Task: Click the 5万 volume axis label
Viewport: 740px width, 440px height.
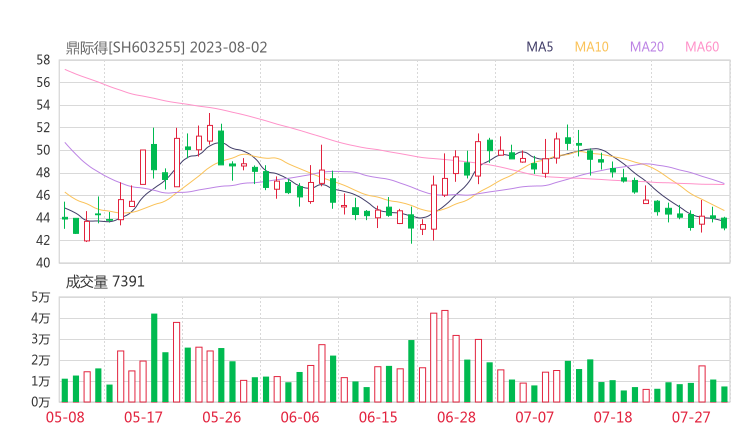Action: [x=41, y=297]
